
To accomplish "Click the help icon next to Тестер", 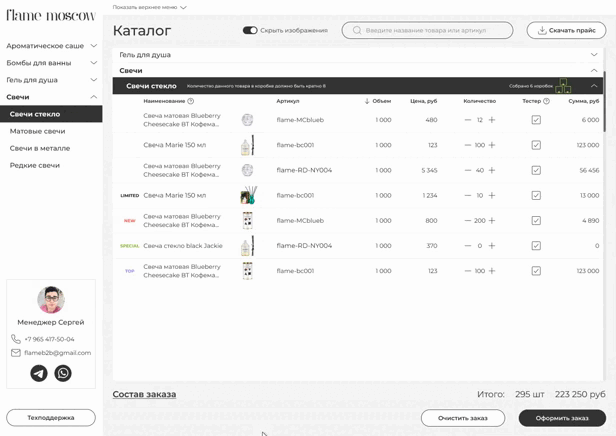I will coord(546,101).
